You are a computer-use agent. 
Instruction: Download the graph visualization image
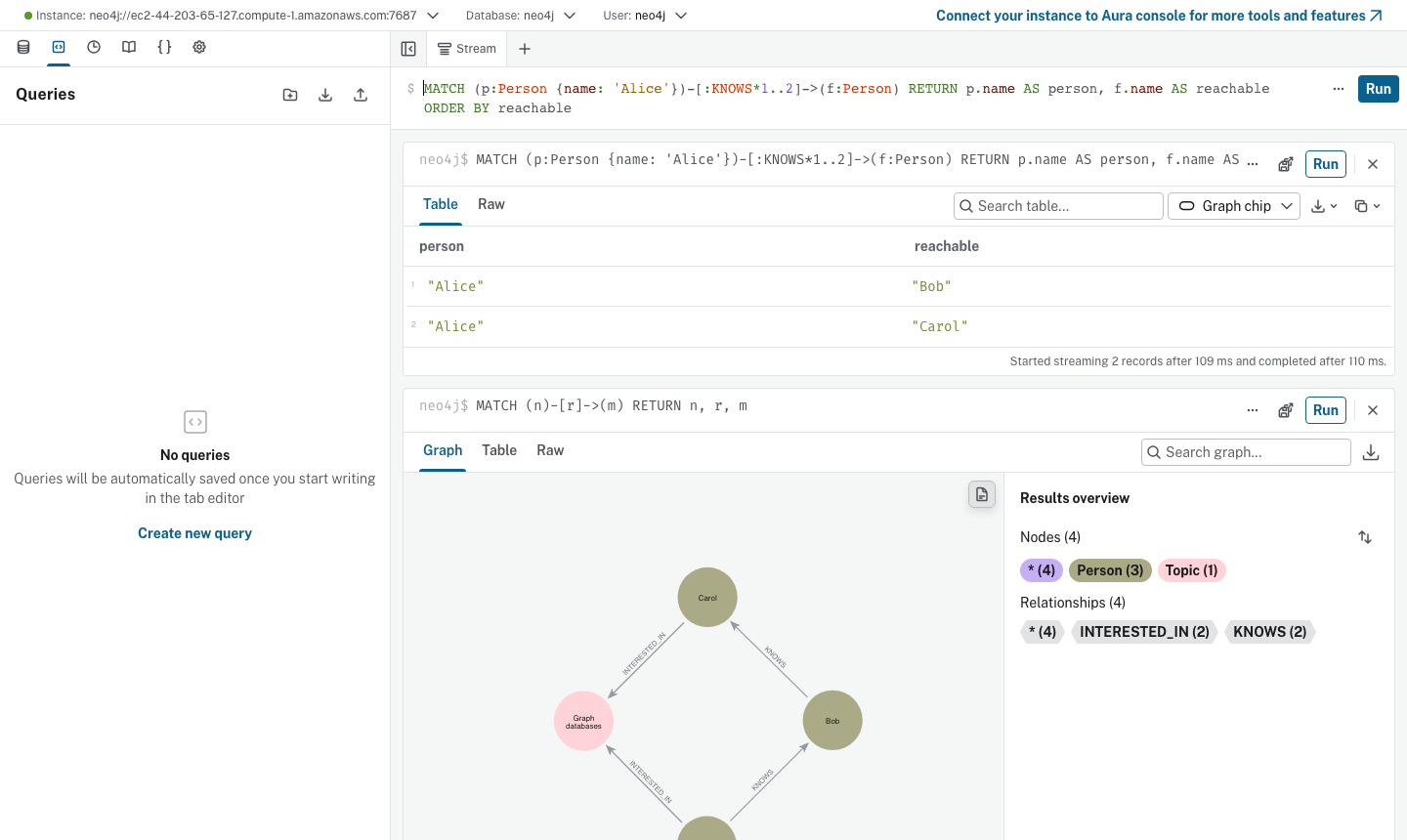tap(1371, 452)
